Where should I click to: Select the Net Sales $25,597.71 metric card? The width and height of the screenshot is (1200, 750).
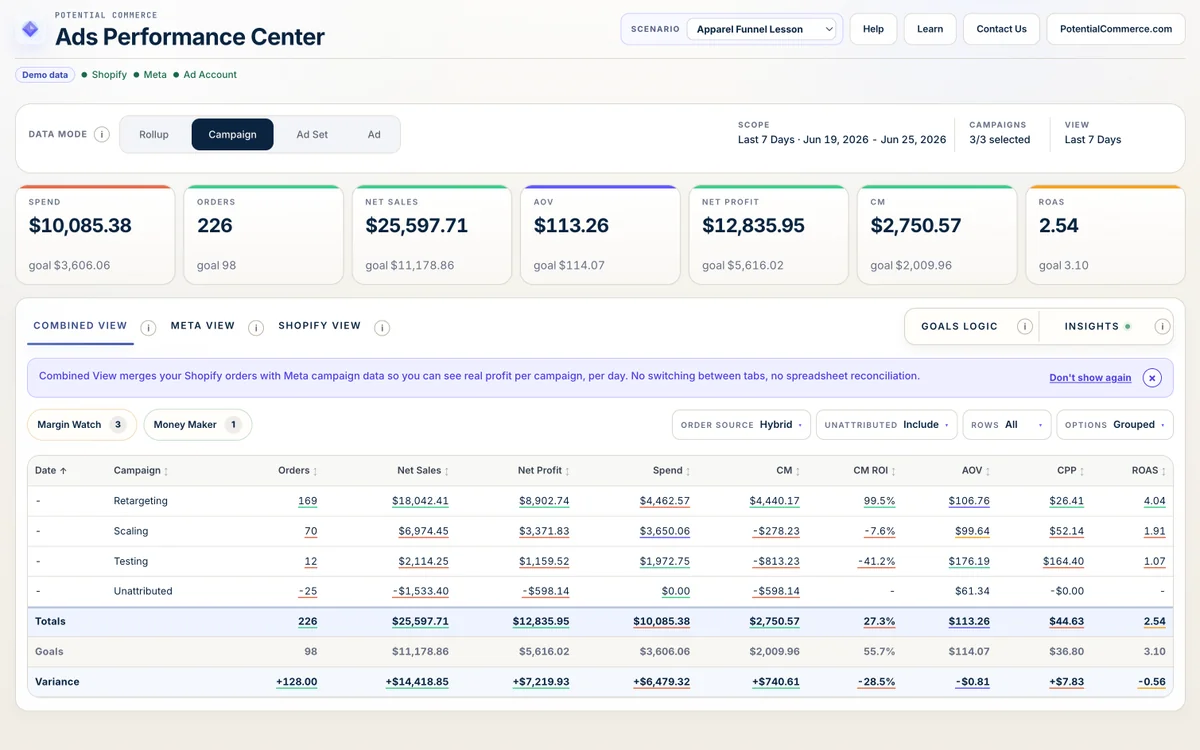click(432, 235)
